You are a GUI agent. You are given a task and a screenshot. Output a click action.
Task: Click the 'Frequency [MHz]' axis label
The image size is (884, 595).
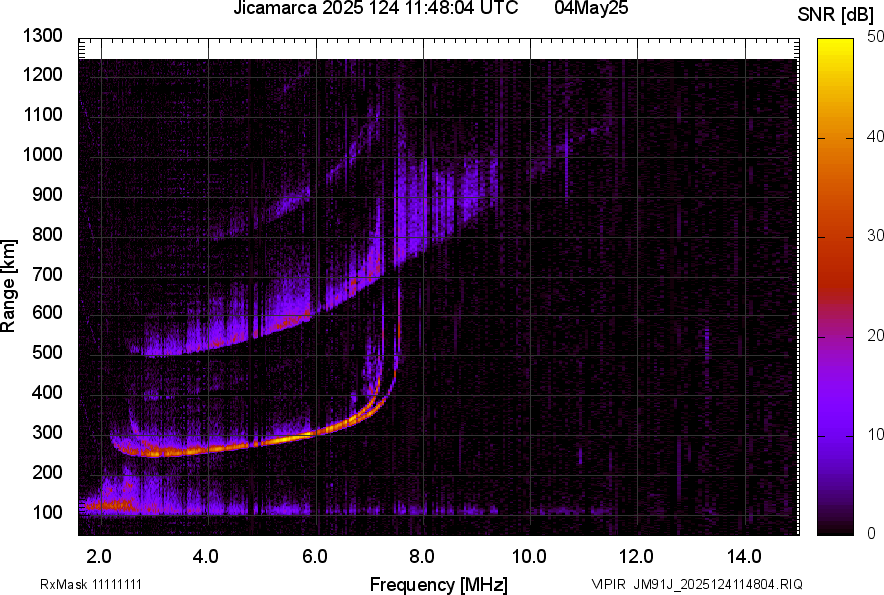point(439,584)
